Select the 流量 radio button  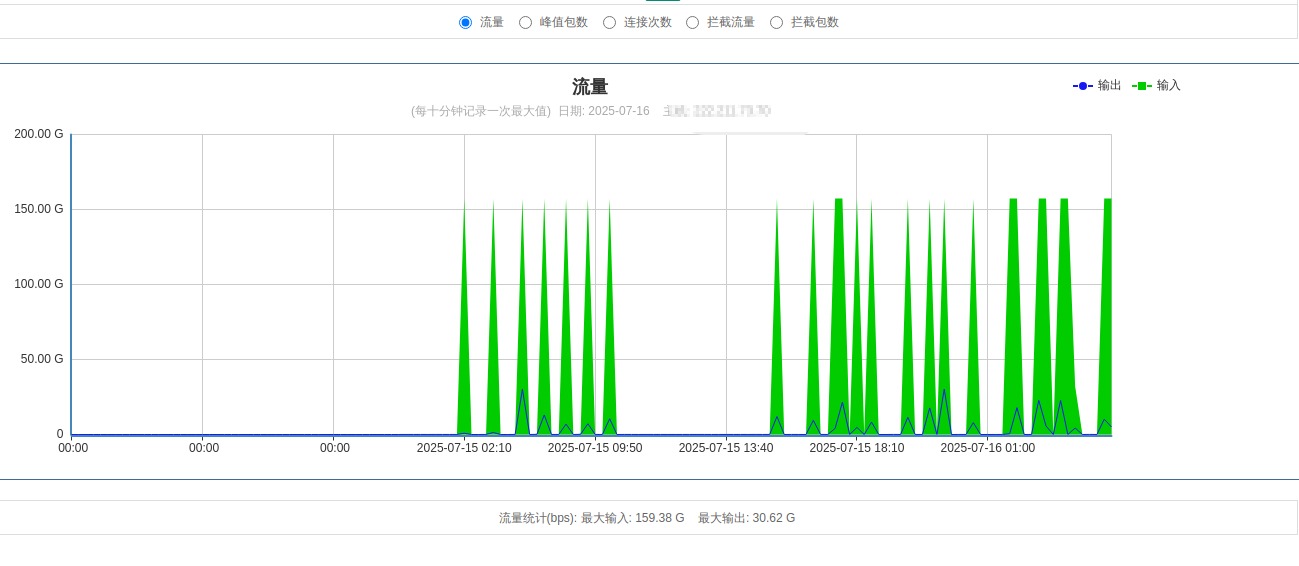(465, 22)
